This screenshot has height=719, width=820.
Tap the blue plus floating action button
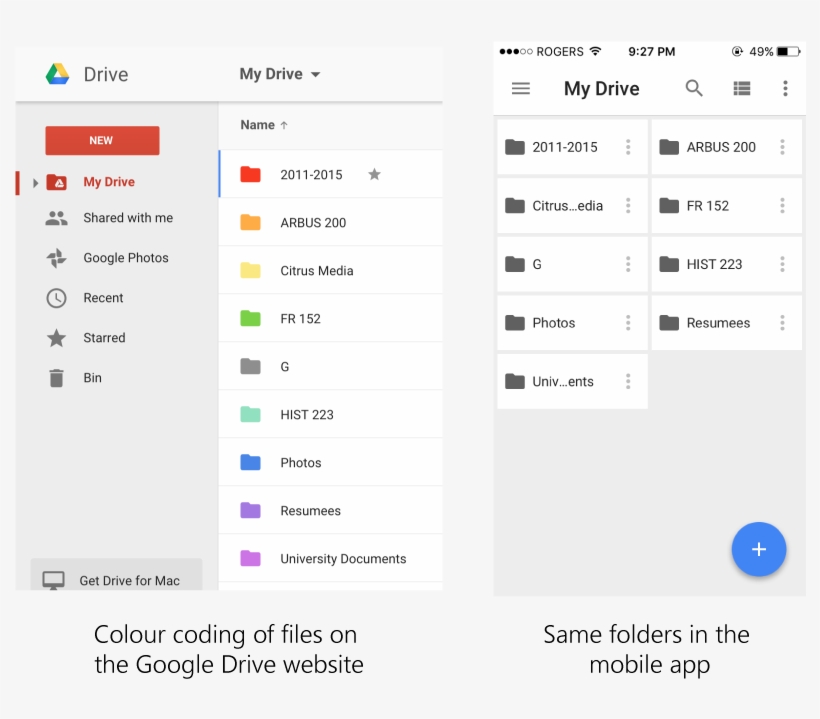click(x=759, y=549)
